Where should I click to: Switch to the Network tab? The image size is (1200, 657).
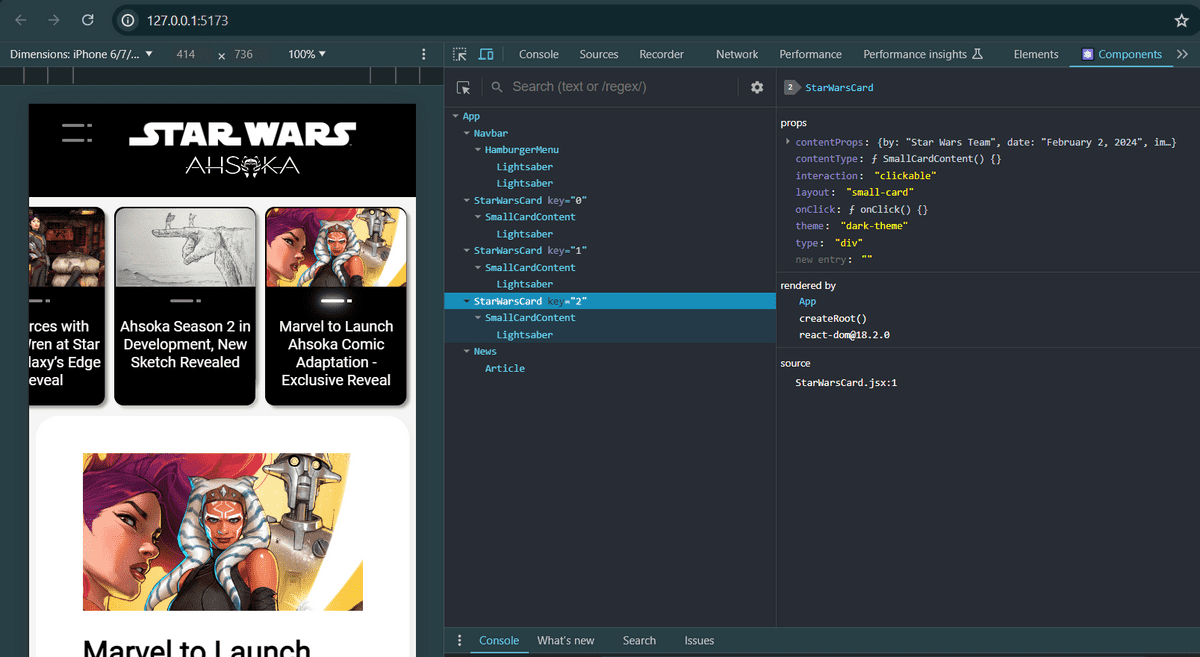tap(737, 54)
